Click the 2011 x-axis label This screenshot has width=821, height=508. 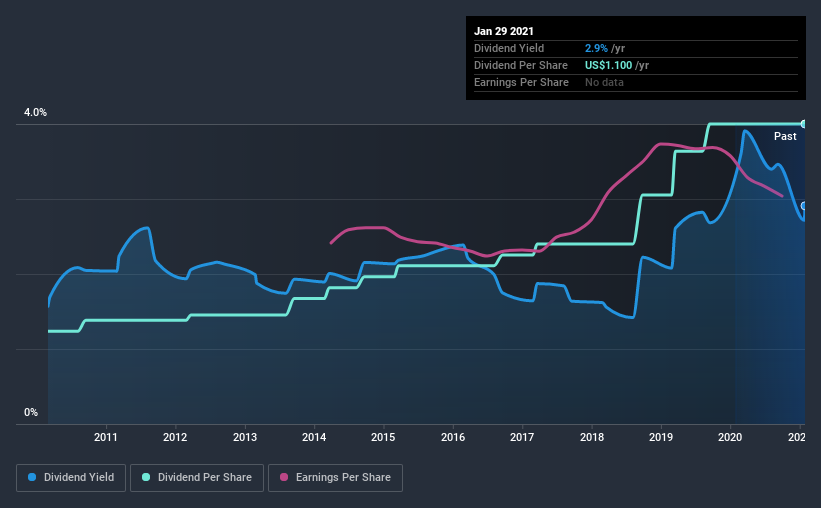point(106,437)
